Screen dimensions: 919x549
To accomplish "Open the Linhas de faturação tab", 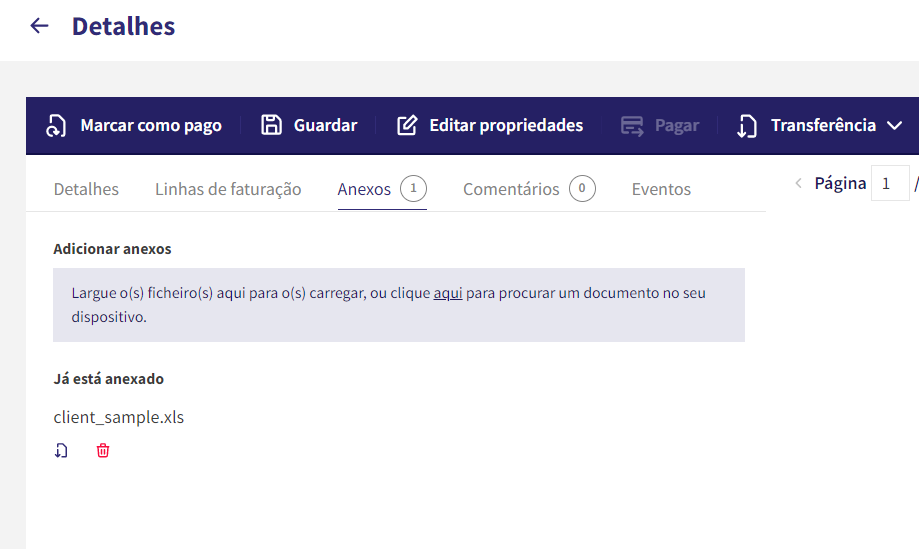I will click(228, 189).
